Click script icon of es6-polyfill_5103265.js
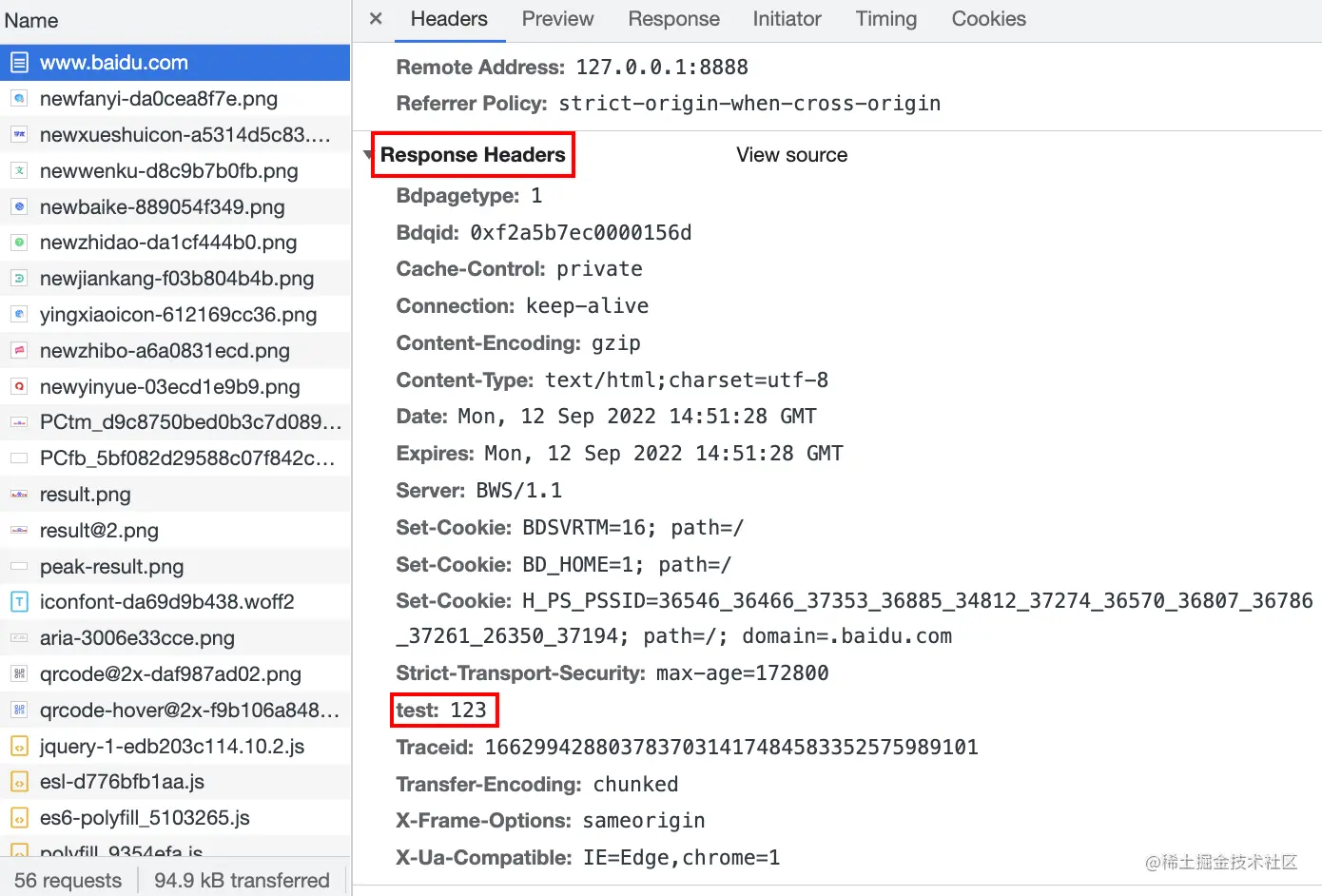 point(19,818)
